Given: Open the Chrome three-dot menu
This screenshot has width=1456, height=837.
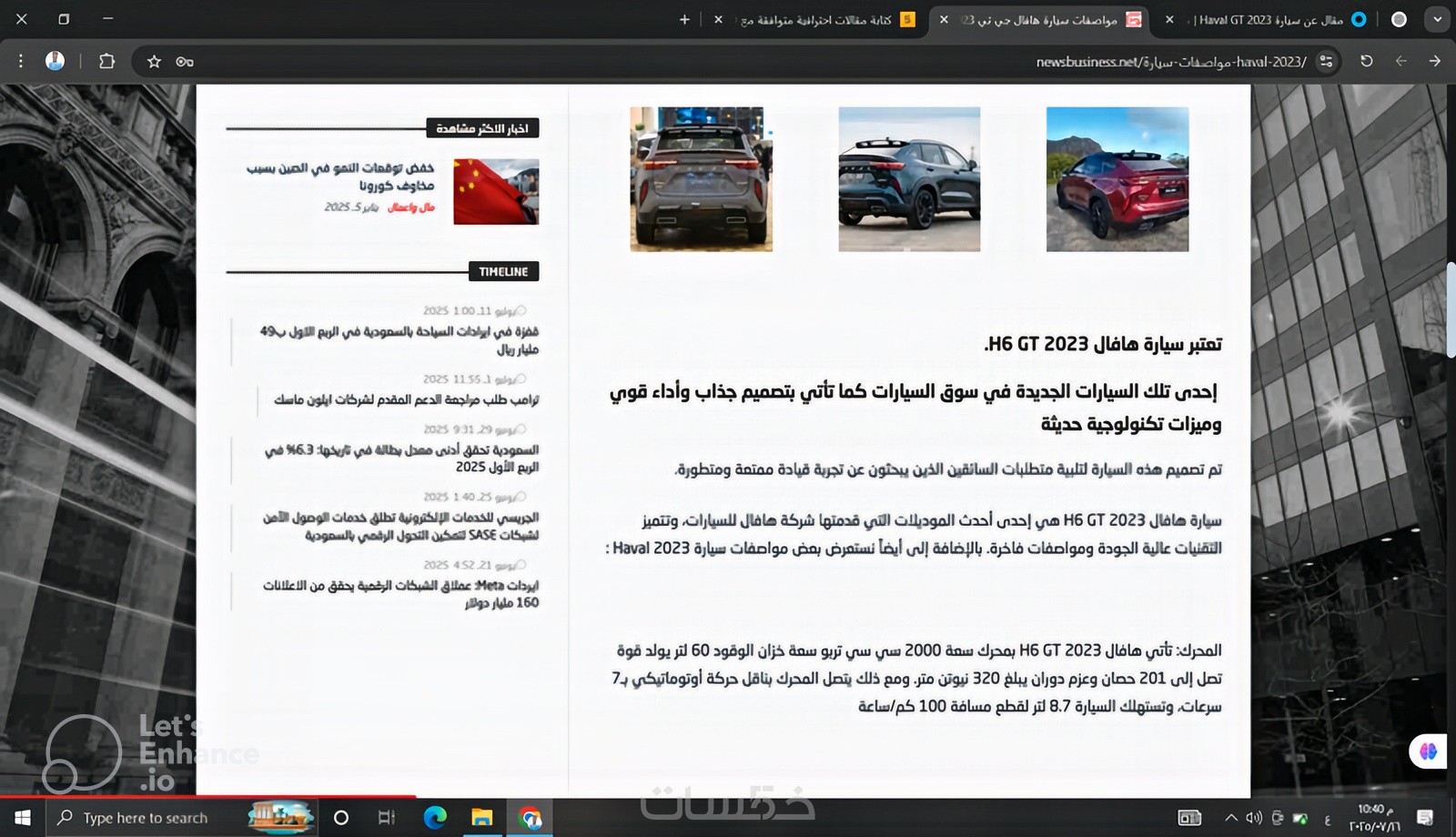Looking at the screenshot, I should (x=21, y=61).
